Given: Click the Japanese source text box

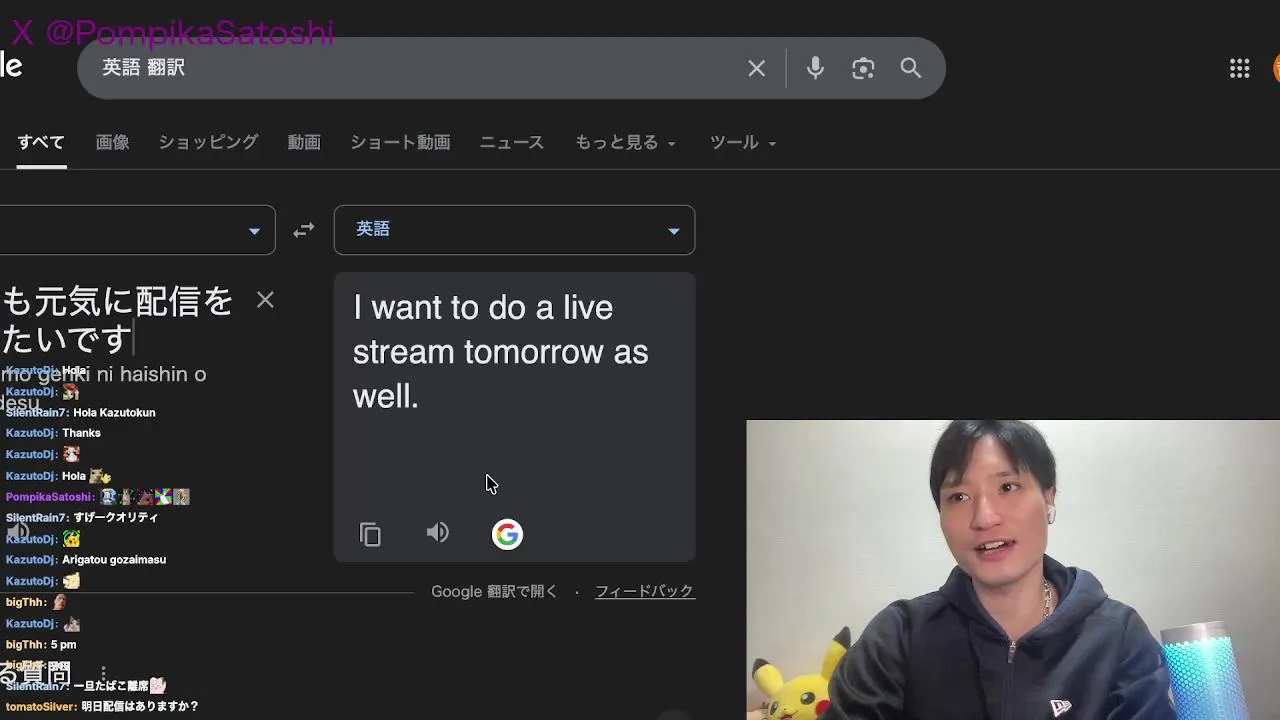Looking at the screenshot, I should (x=120, y=319).
